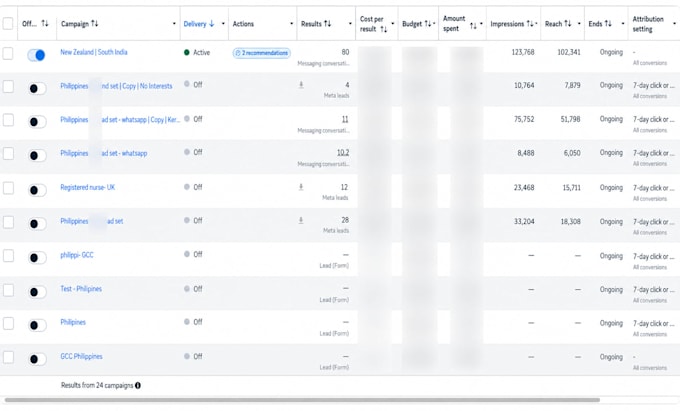680x411 pixels.
Task: Sort campaigns by Campaign name arrows
Action: click(x=95, y=23)
